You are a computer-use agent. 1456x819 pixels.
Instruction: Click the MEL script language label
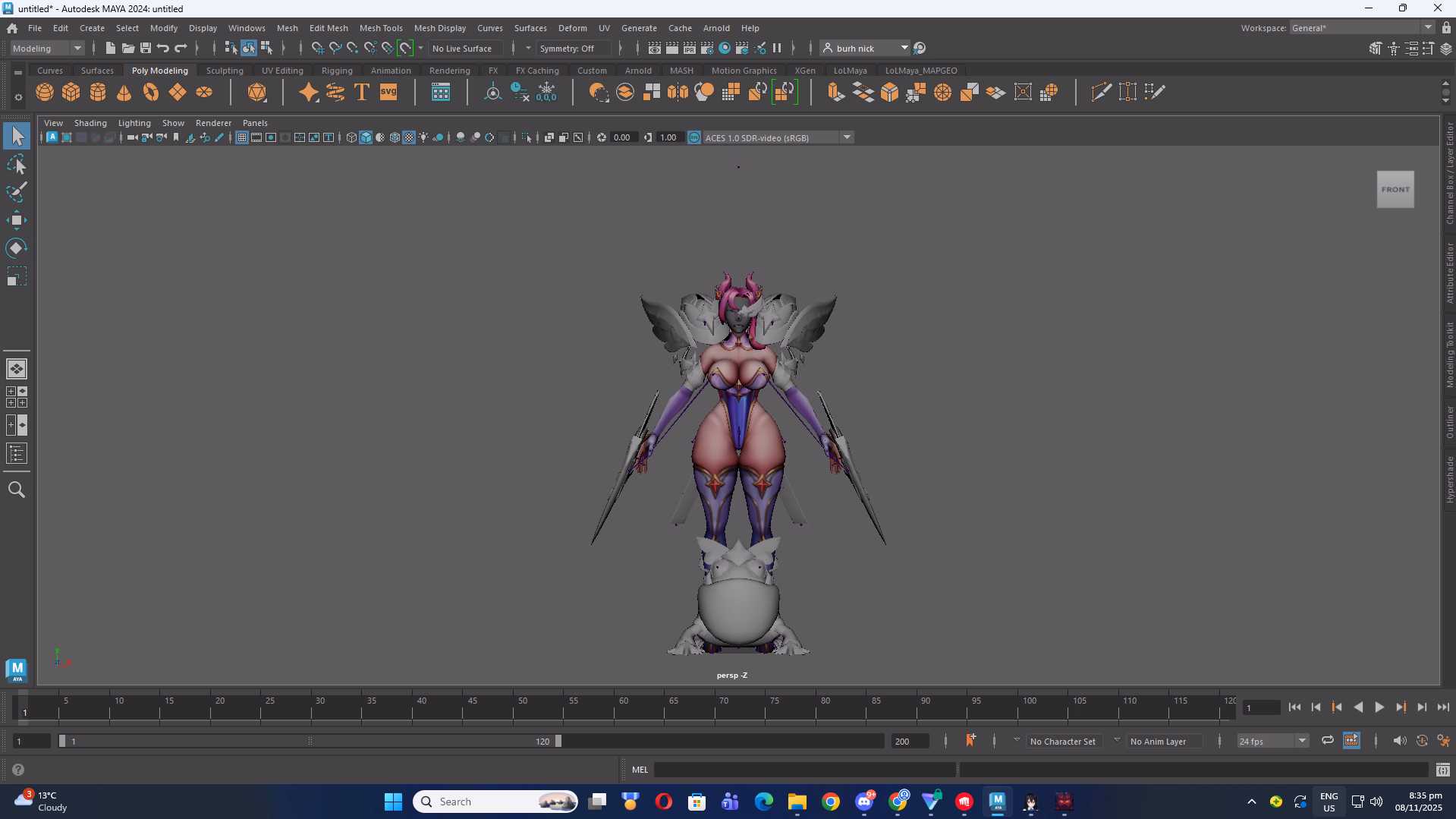pyautogui.click(x=640, y=770)
